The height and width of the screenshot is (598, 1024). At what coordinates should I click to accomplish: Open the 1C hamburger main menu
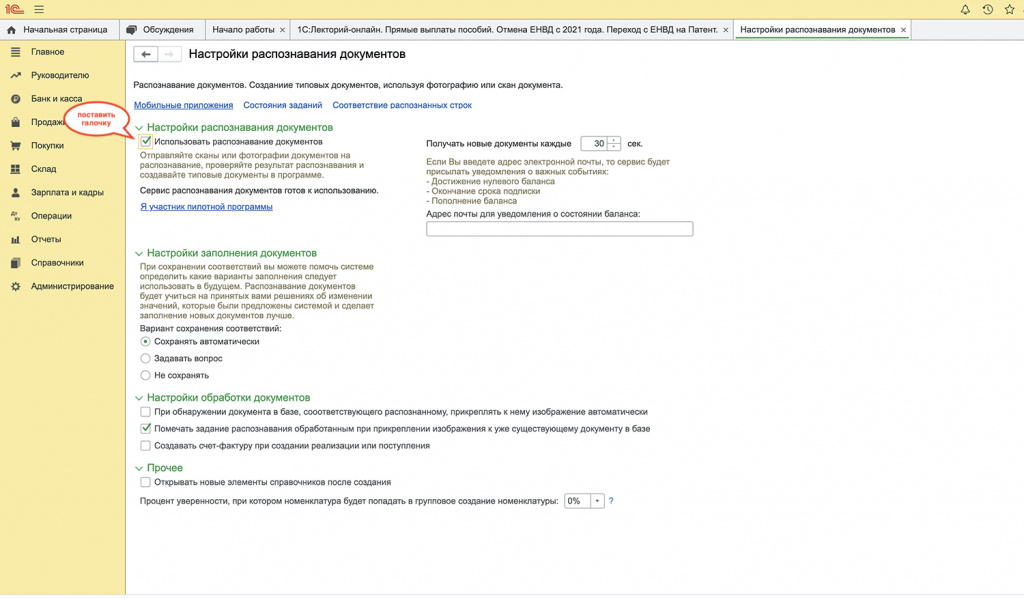(39, 10)
